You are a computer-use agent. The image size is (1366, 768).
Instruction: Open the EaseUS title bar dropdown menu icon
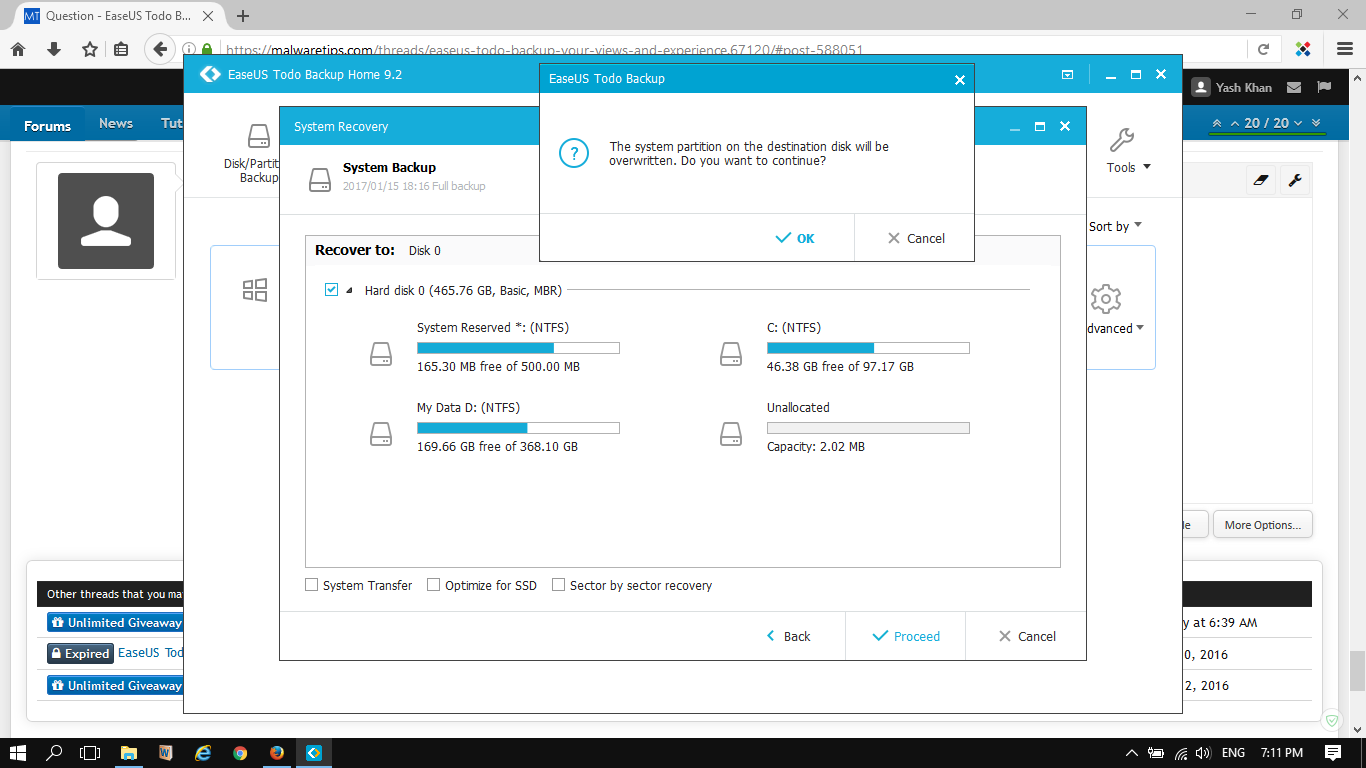click(x=1068, y=75)
